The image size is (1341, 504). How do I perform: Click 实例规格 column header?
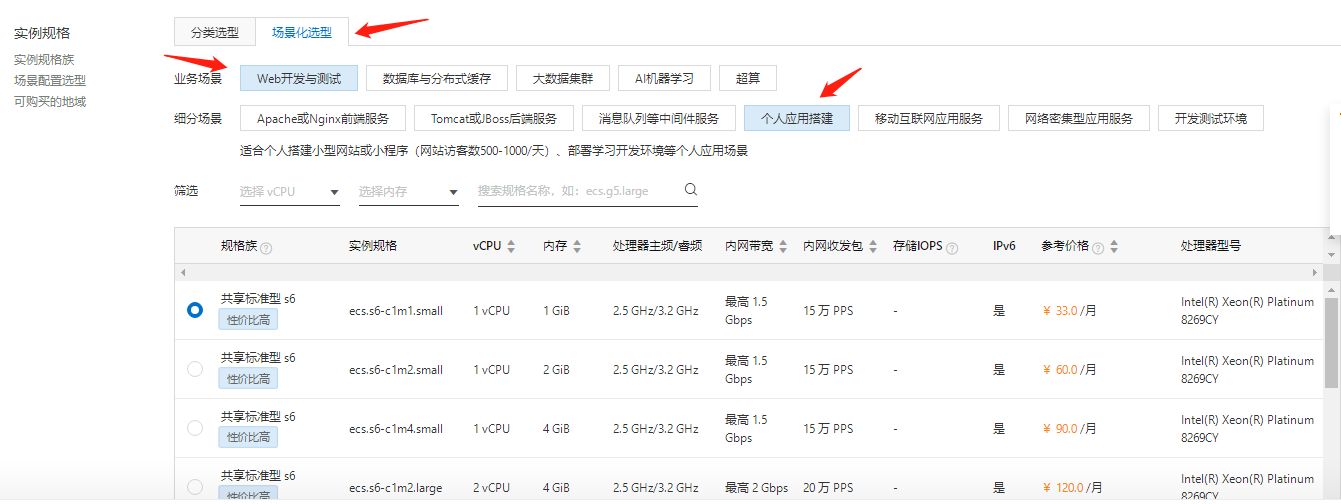pos(373,246)
